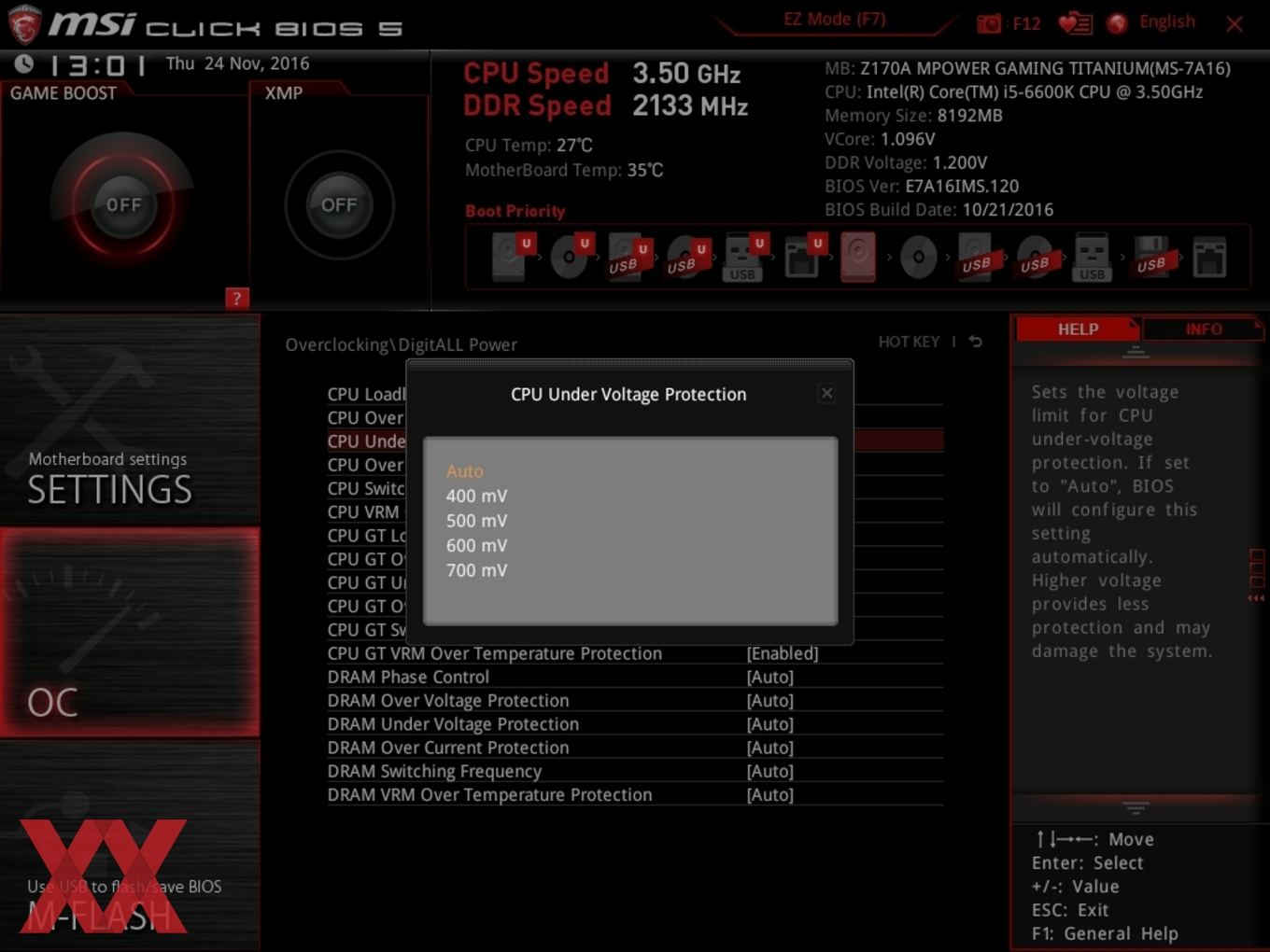Select the partially hidden CPU VRM row
Screen dimensions: 1270x952
[x=363, y=511]
